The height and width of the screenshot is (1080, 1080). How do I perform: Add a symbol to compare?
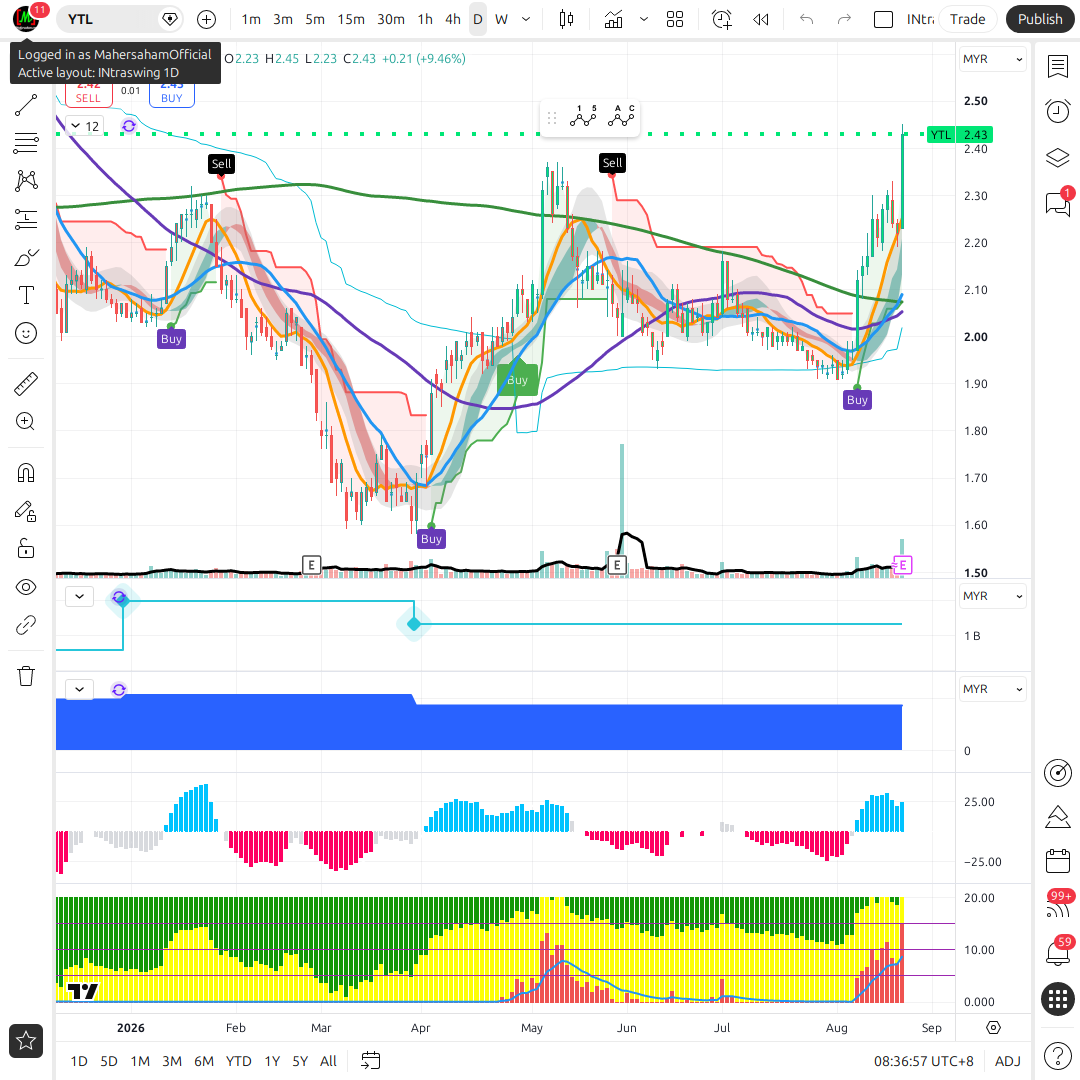coord(207,19)
